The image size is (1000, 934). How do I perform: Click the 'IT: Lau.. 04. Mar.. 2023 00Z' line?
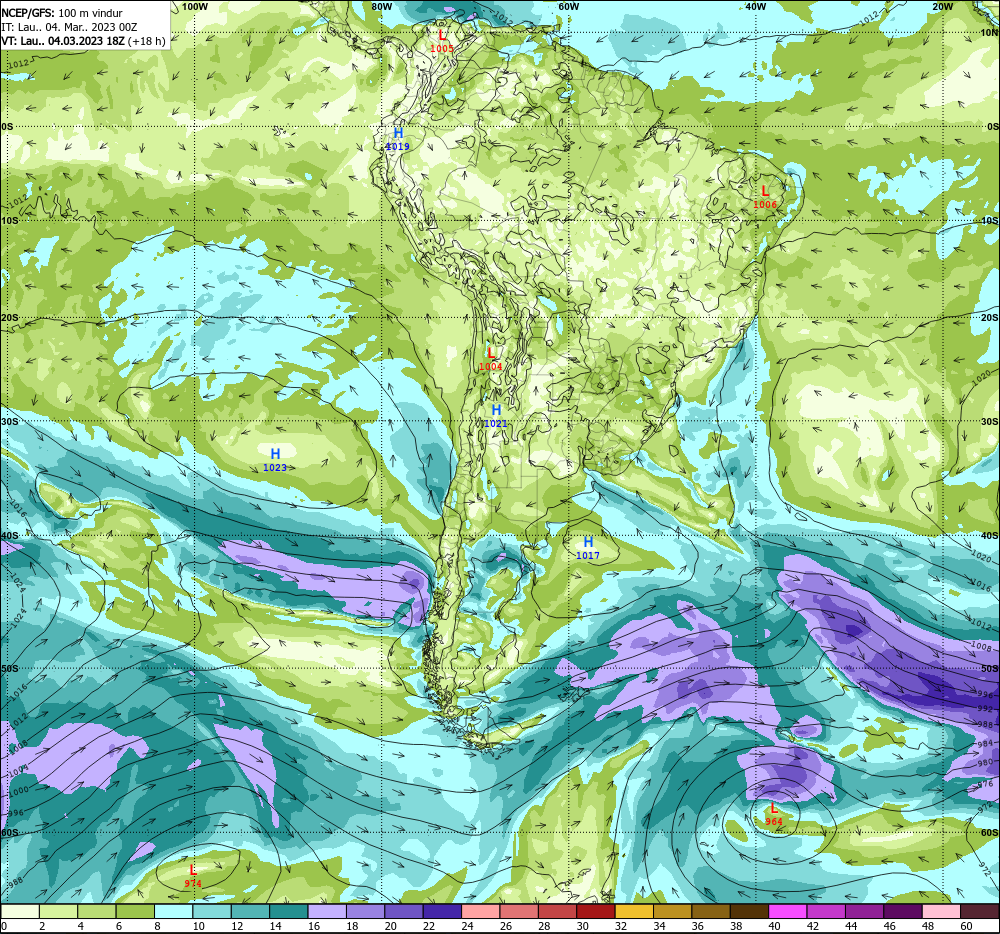click(x=69, y=27)
